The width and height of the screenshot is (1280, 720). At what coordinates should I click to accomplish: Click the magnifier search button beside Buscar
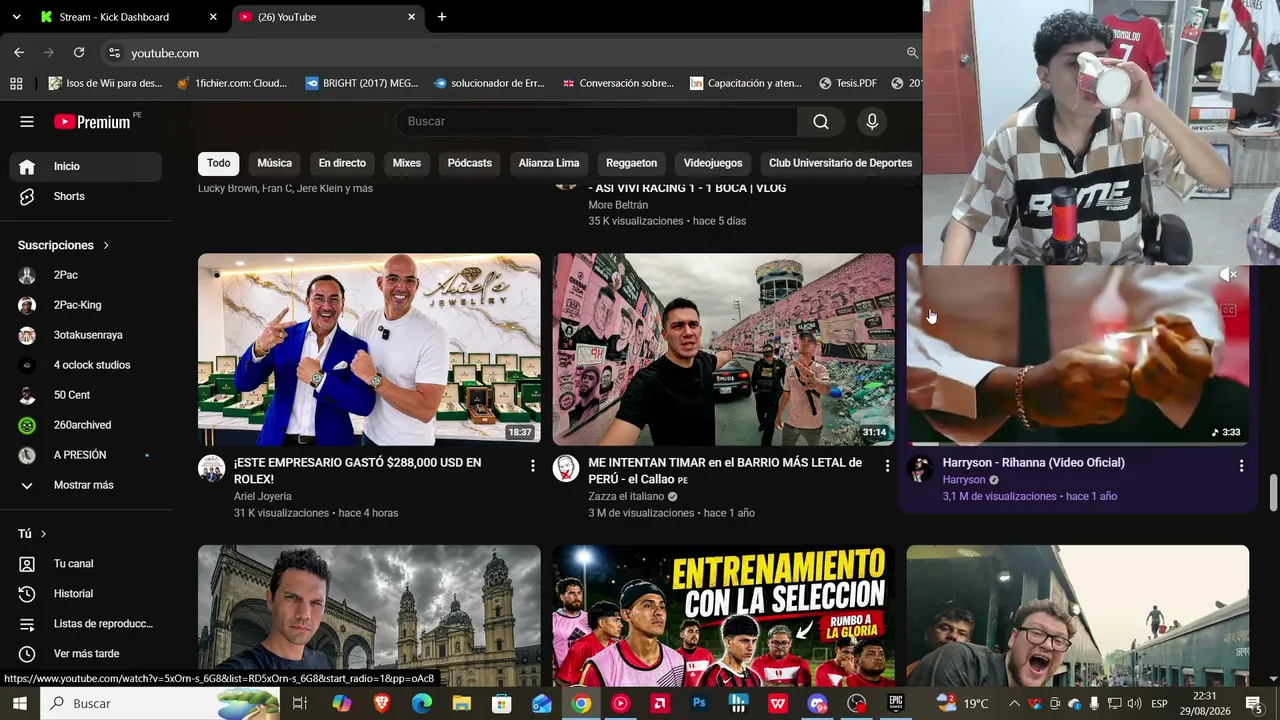(821, 122)
